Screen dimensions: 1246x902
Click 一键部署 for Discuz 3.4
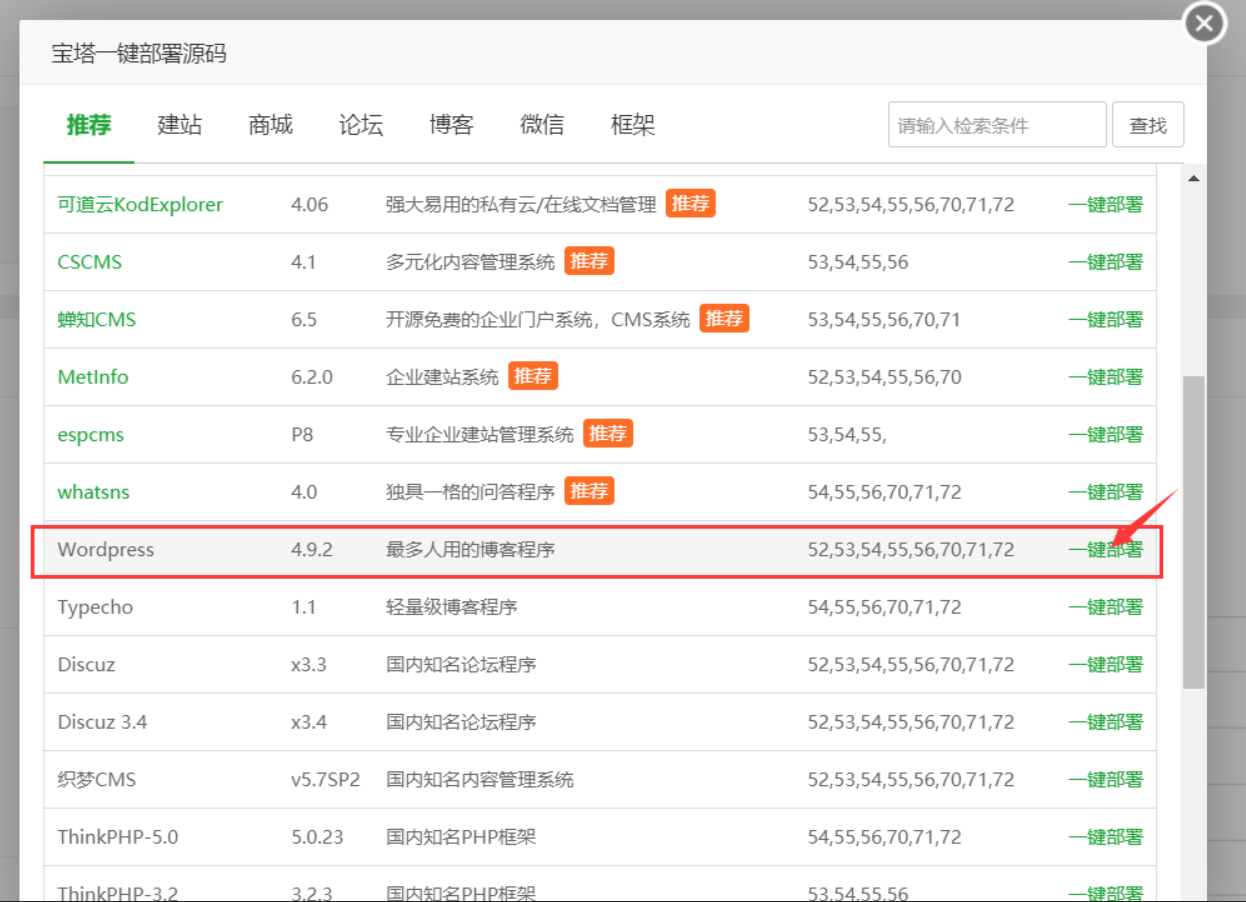coord(1105,722)
